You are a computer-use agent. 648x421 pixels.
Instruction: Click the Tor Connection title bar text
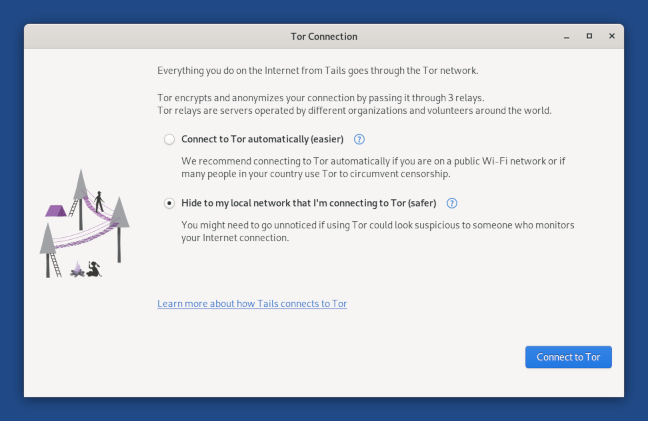pyautogui.click(x=324, y=37)
